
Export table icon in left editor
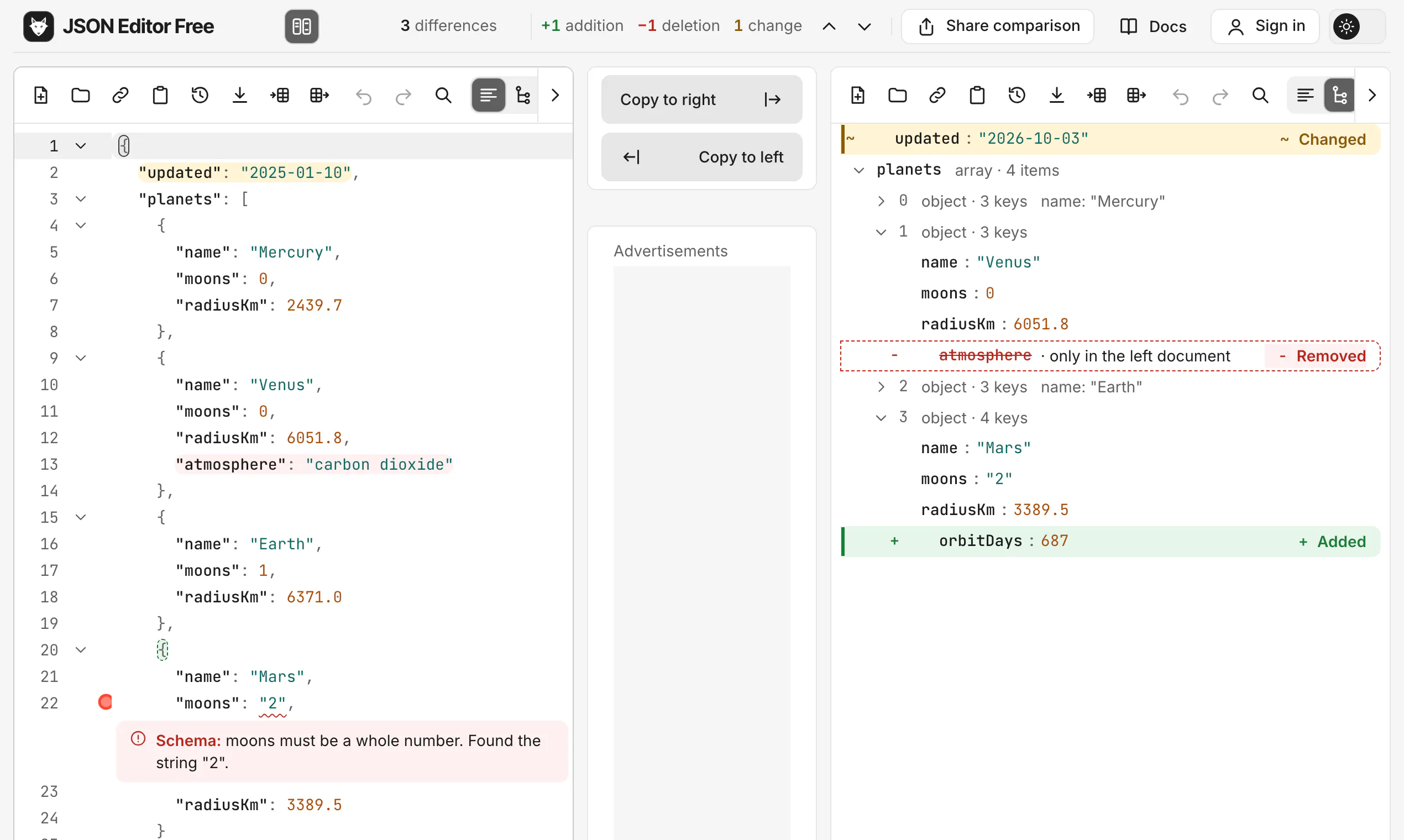click(x=319, y=95)
